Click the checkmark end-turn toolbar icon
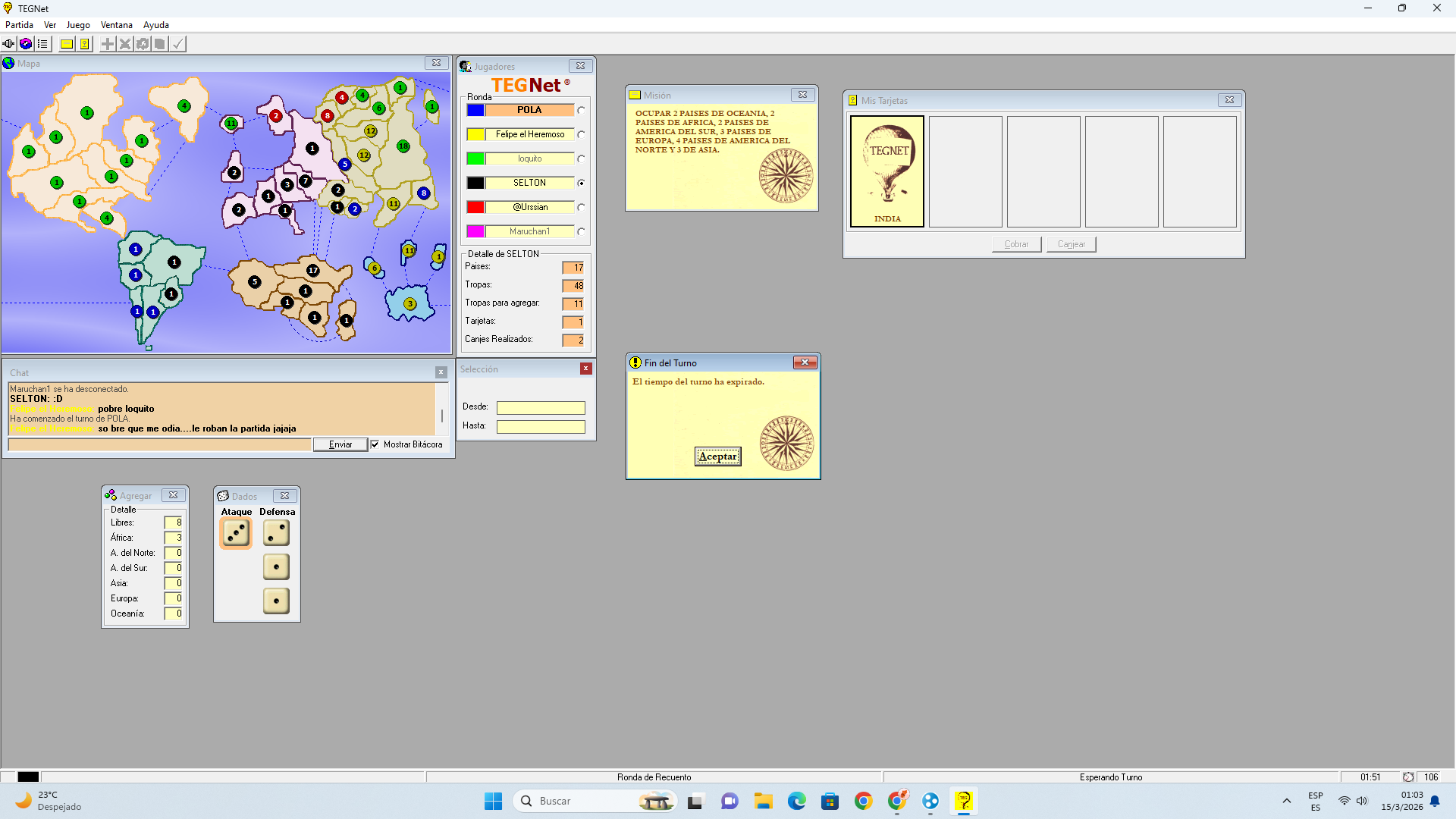The width and height of the screenshot is (1456, 819). (177, 44)
